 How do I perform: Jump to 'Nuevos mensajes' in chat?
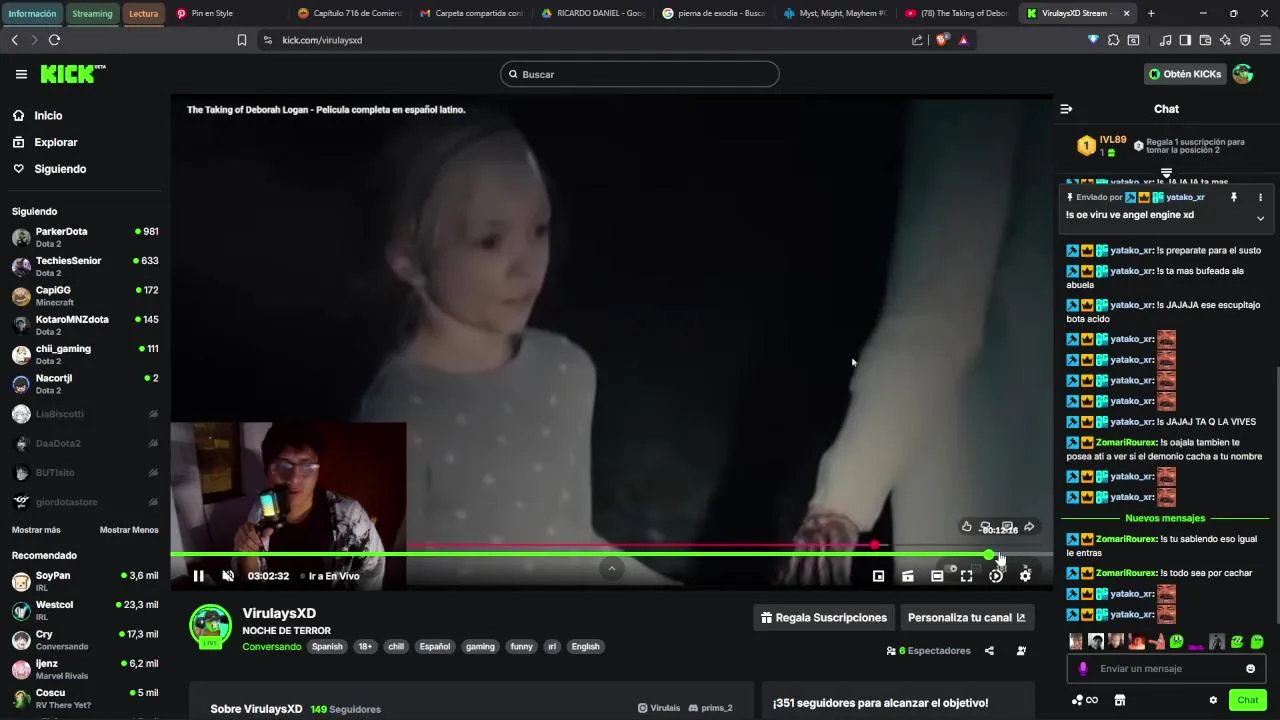coord(1165,518)
